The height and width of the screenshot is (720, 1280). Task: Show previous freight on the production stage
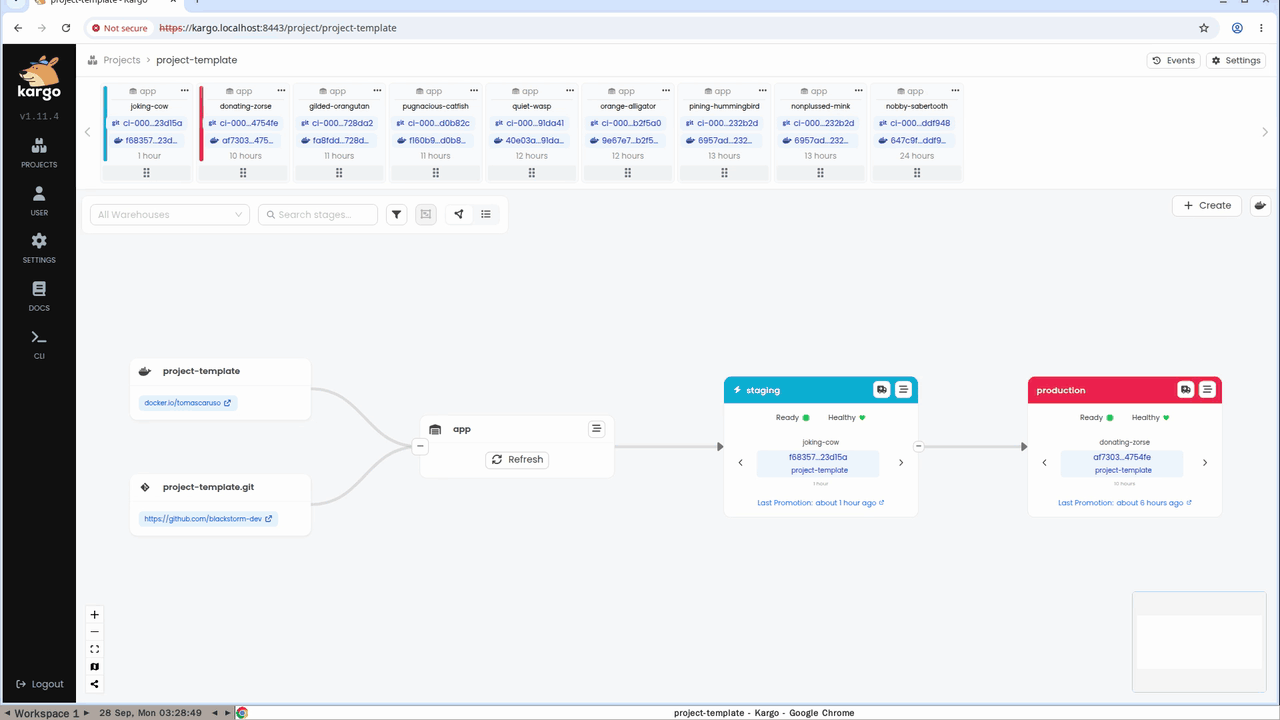click(x=1045, y=463)
